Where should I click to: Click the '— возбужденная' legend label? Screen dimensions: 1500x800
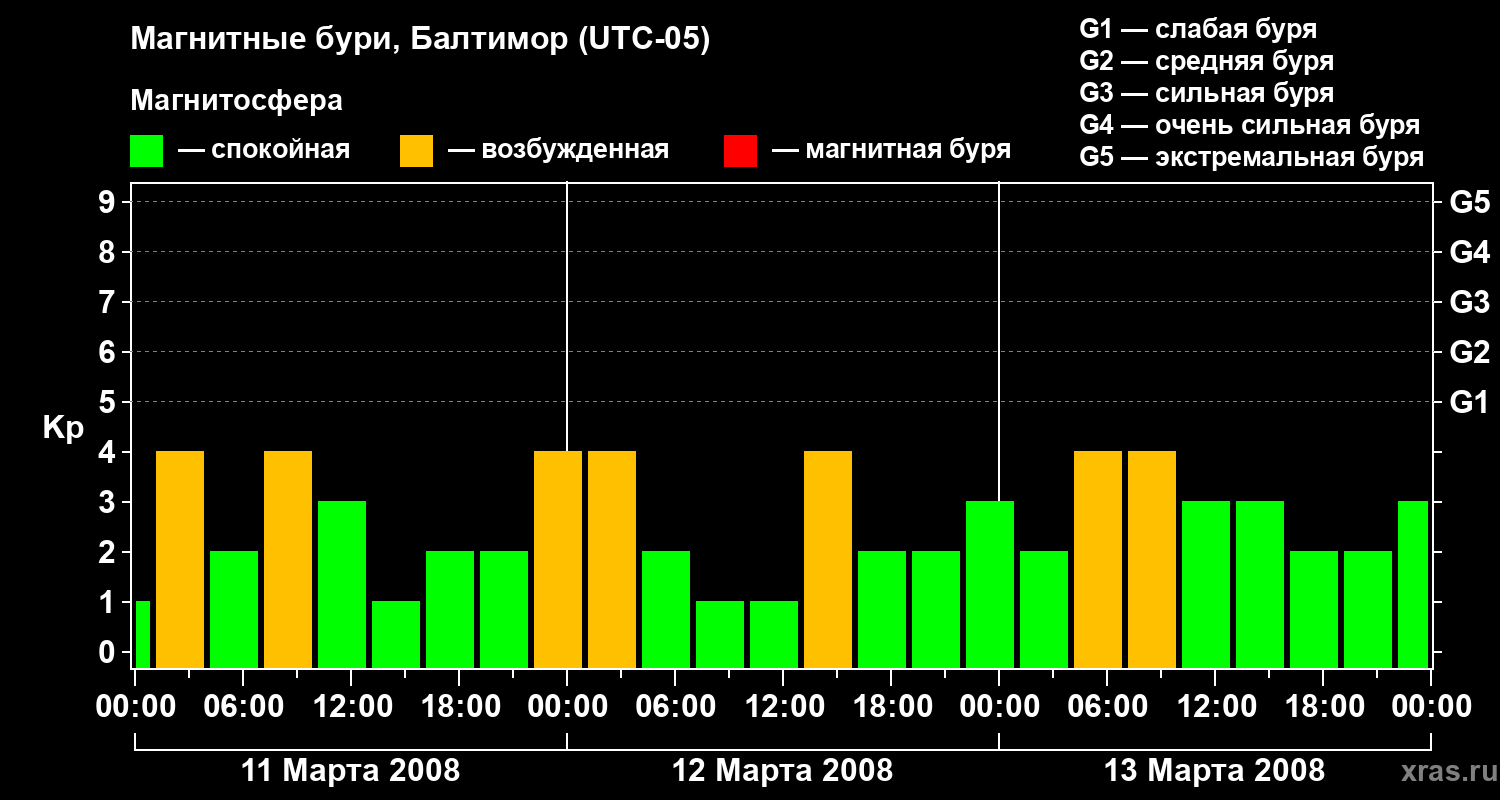coord(559,150)
